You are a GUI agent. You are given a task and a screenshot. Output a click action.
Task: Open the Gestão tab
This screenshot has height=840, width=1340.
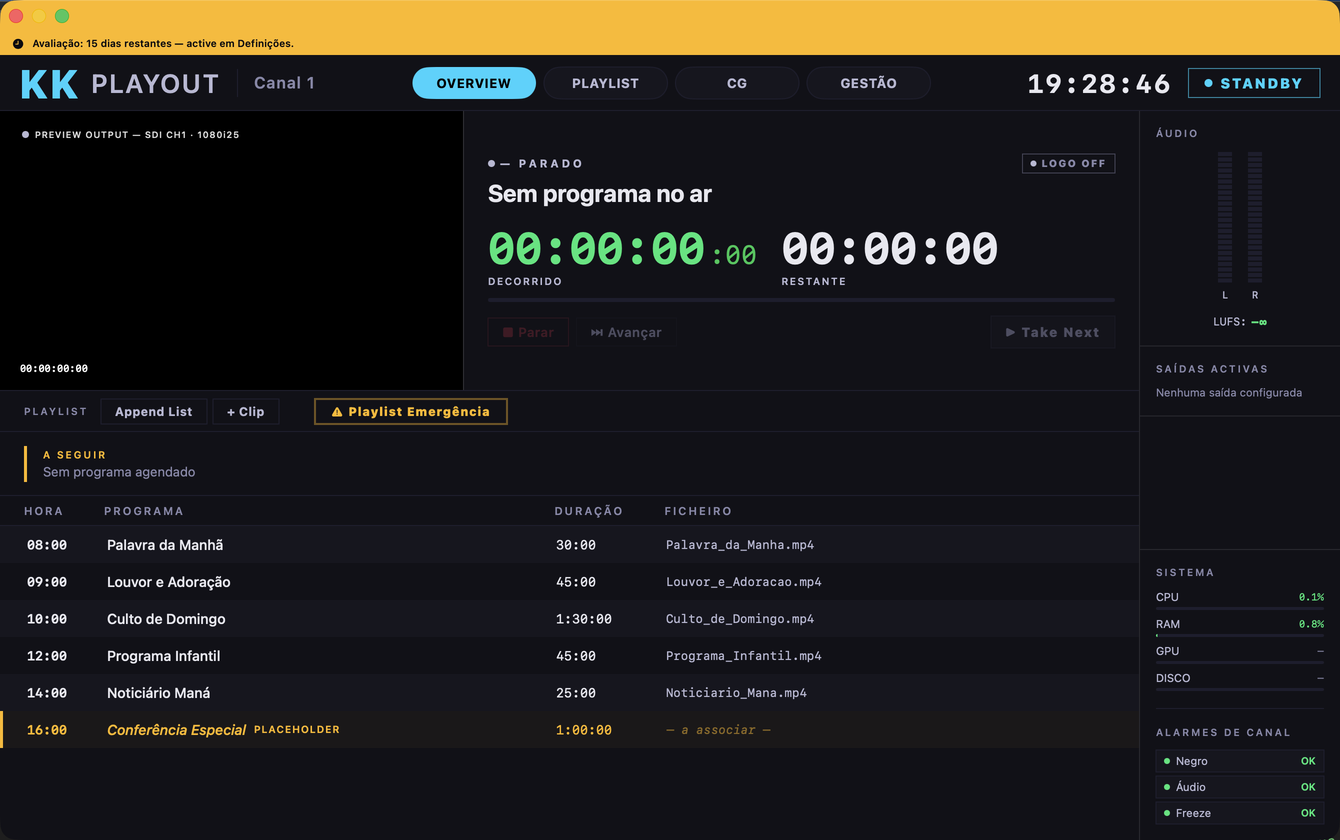click(x=868, y=83)
